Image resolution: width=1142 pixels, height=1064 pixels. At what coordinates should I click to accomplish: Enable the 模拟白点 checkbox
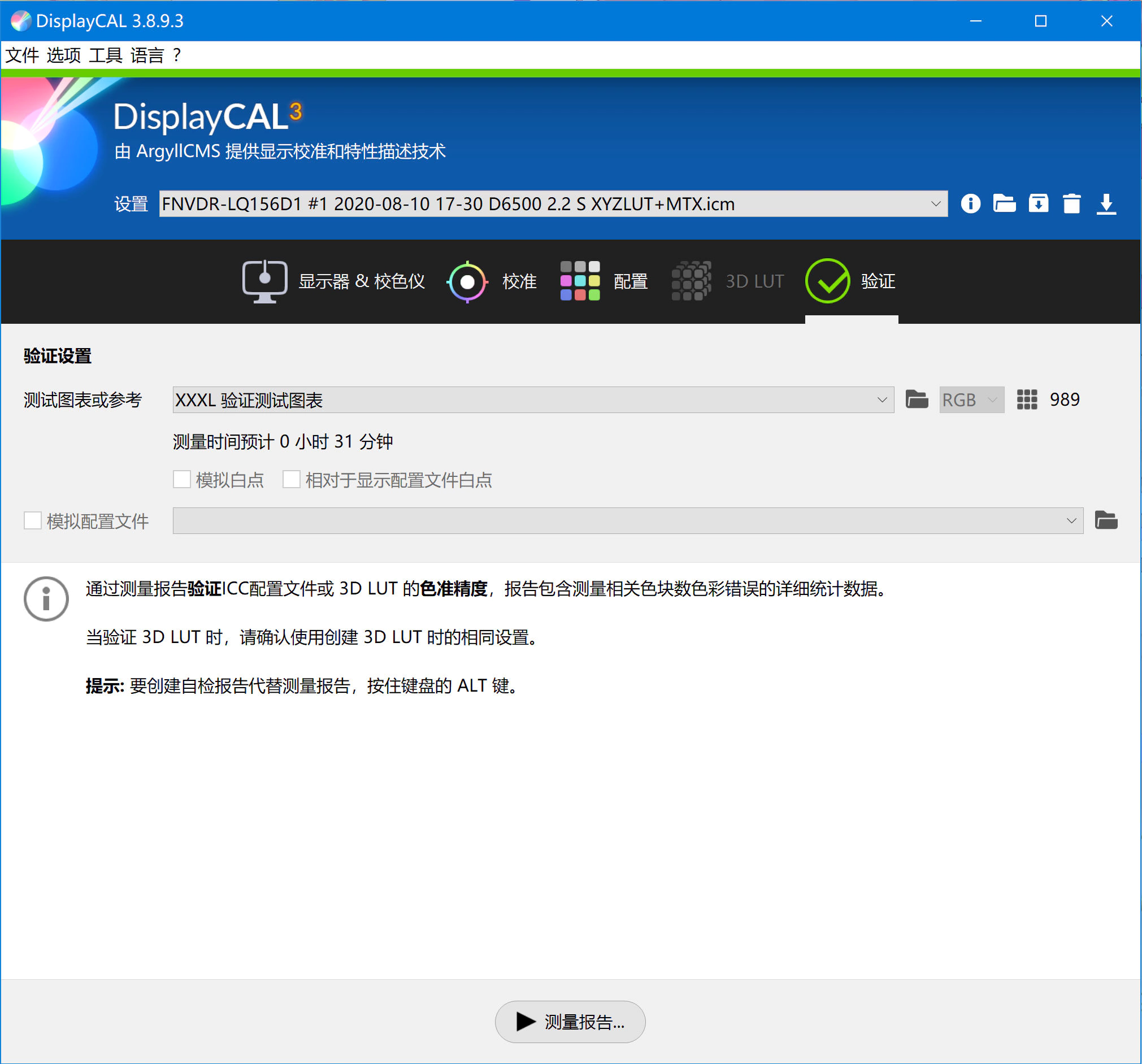point(182,479)
